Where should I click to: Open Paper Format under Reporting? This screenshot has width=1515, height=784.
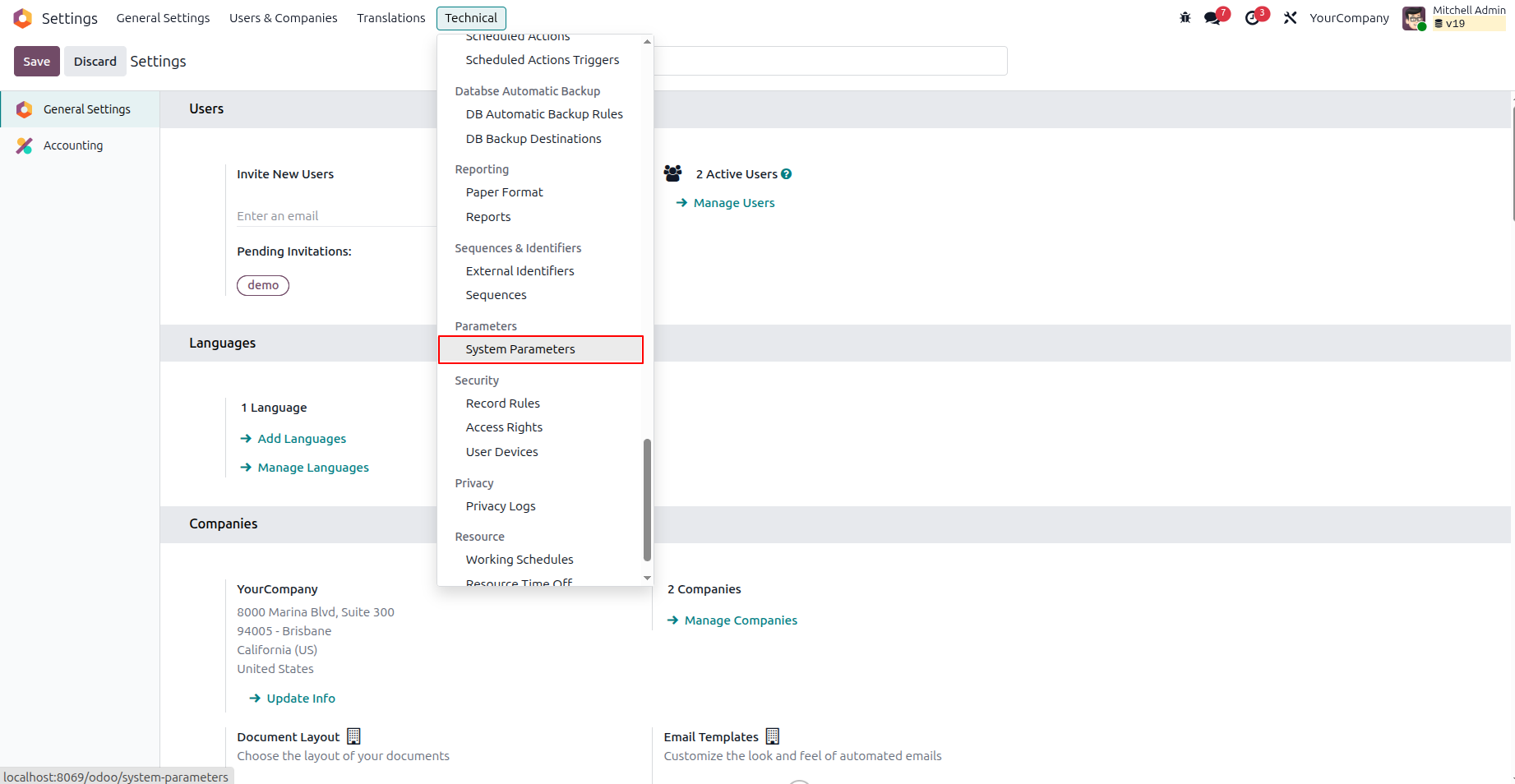505,192
